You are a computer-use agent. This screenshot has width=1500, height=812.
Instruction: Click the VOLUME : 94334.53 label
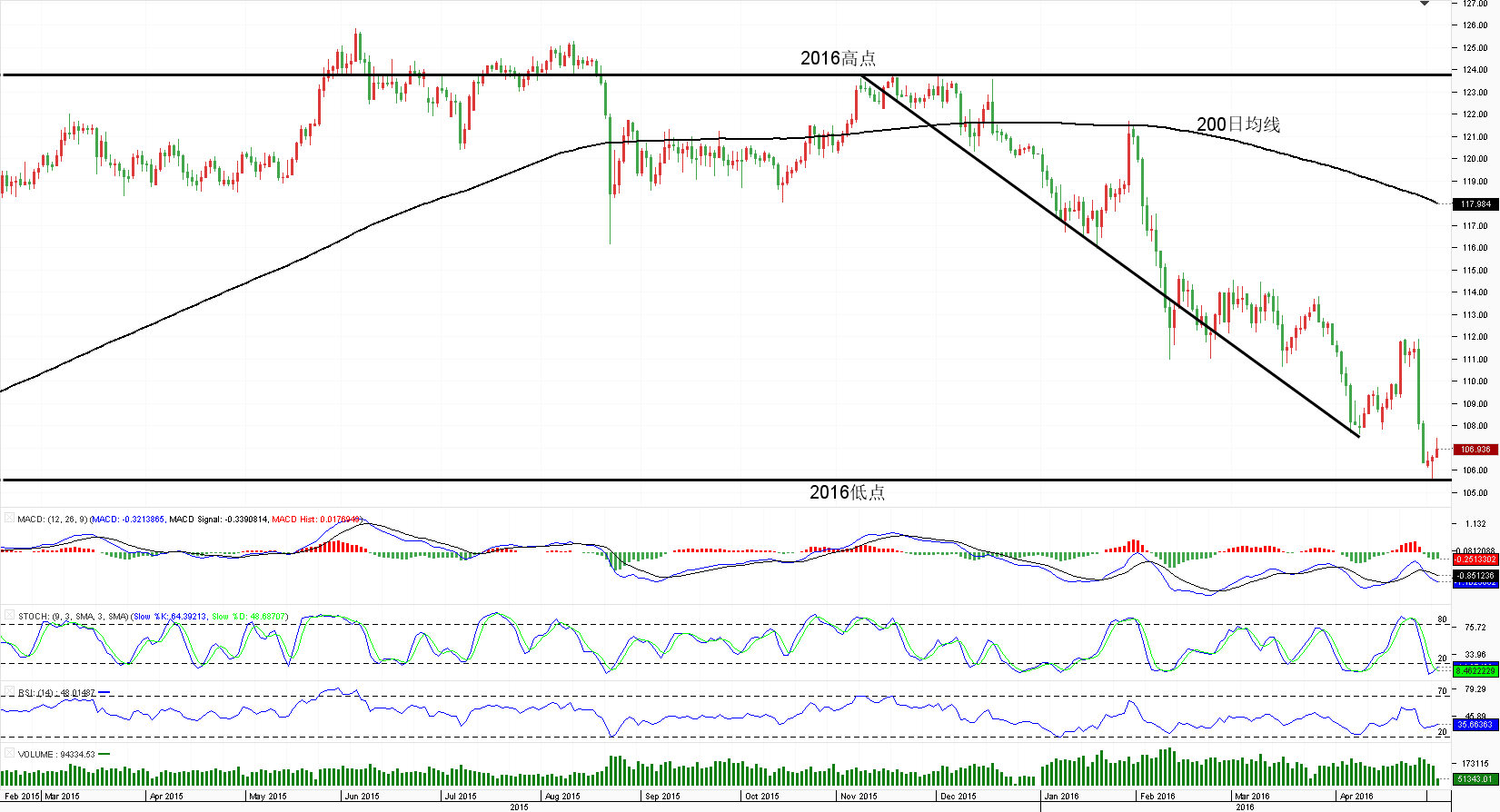[56, 755]
